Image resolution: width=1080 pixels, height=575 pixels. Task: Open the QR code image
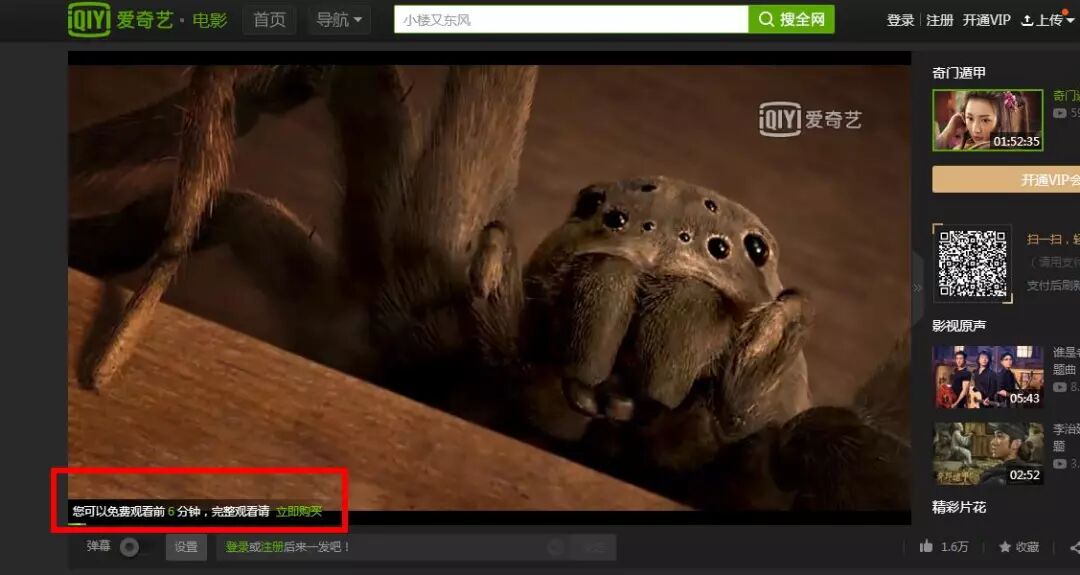click(973, 264)
